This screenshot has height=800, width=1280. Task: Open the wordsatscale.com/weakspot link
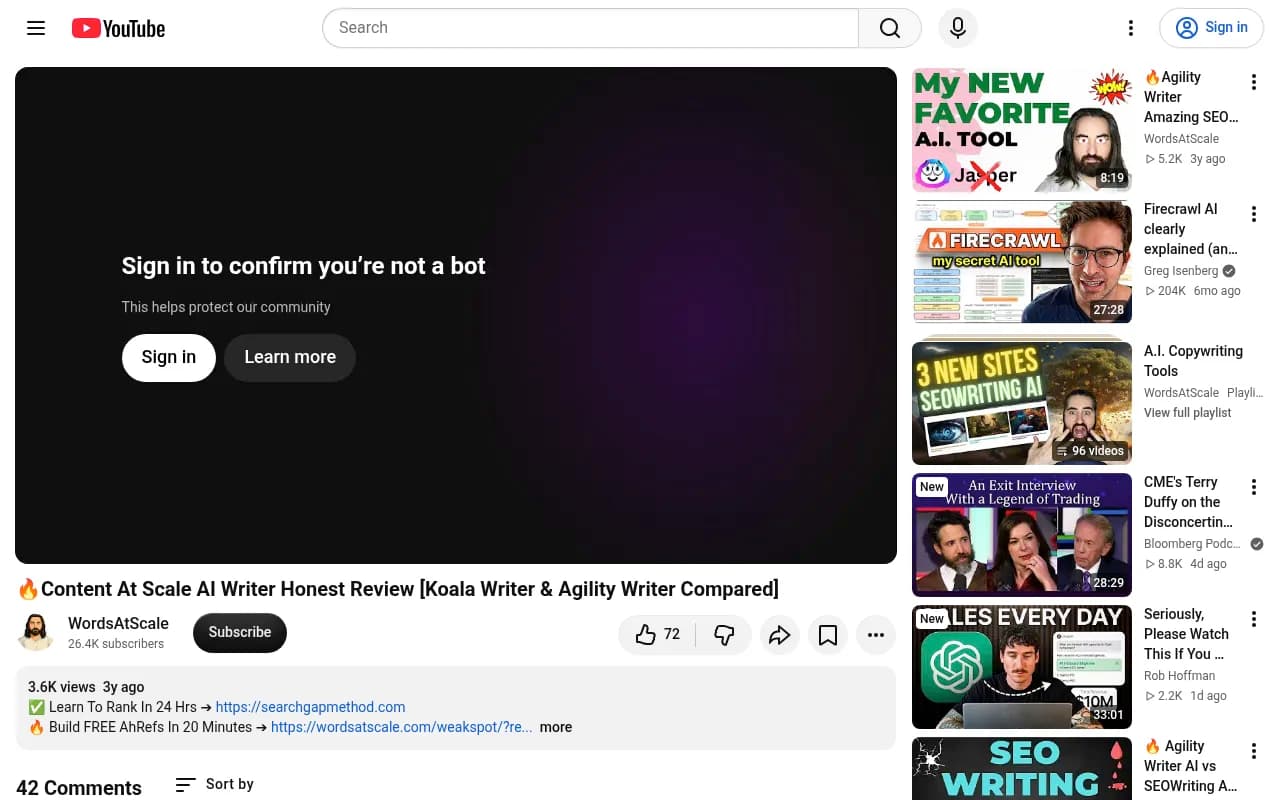point(402,727)
